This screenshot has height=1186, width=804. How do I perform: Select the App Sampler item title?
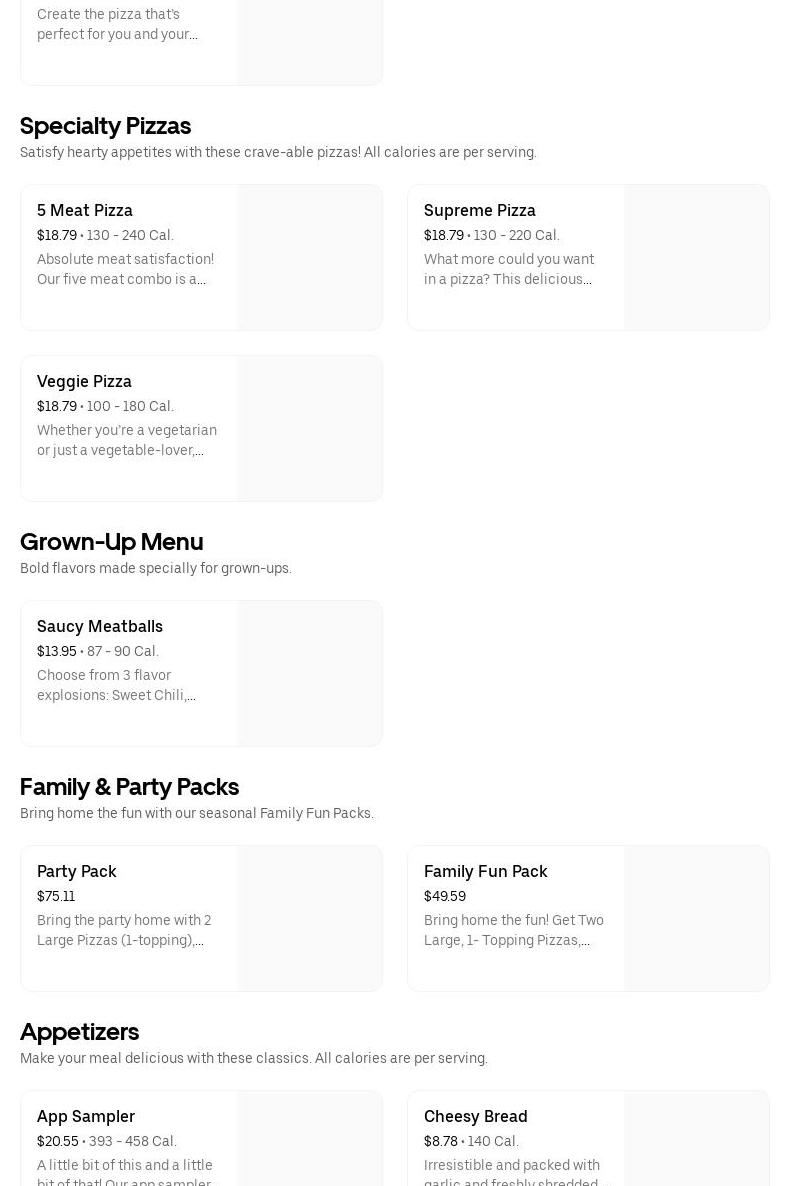pos(86,1116)
